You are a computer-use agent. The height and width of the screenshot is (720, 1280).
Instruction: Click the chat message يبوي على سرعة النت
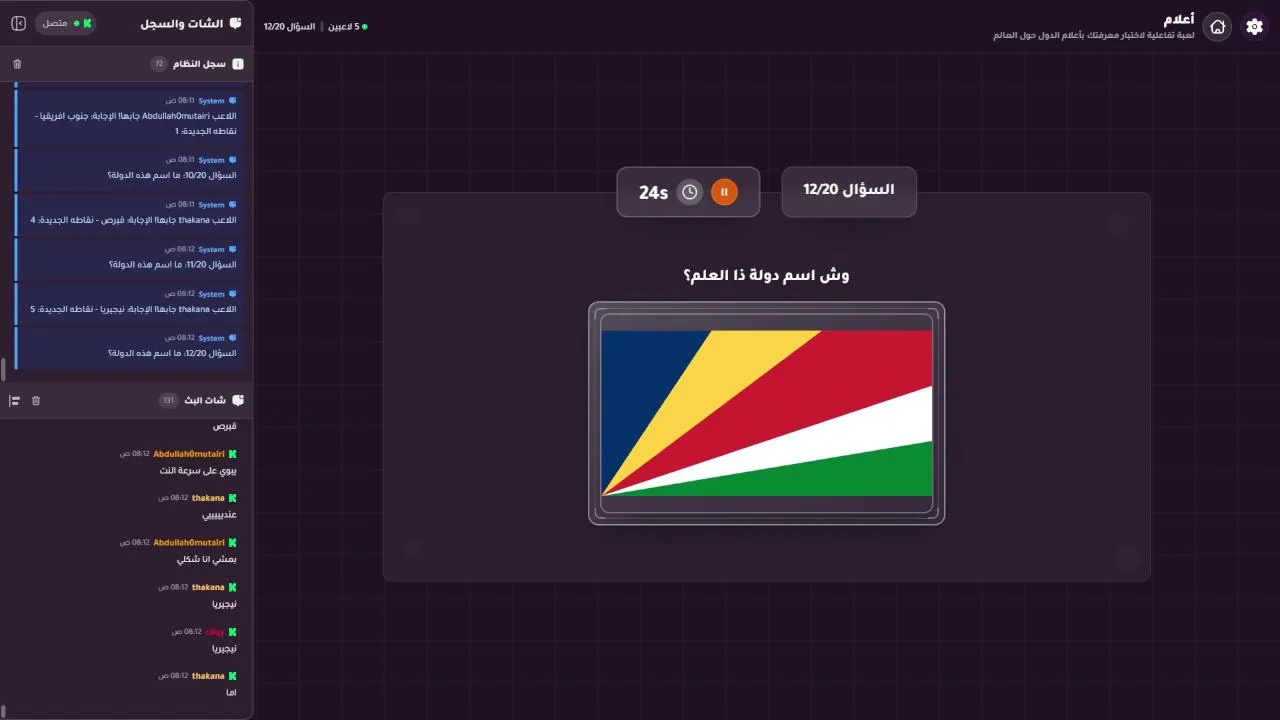198,470
